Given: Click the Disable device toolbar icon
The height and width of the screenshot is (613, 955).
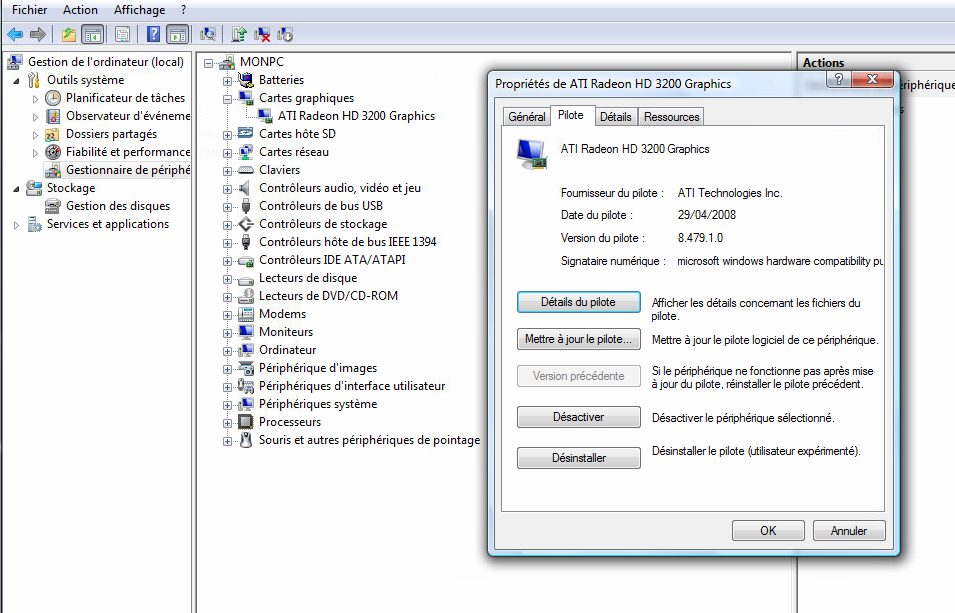Looking at the screenshot, I should point(285,35).
